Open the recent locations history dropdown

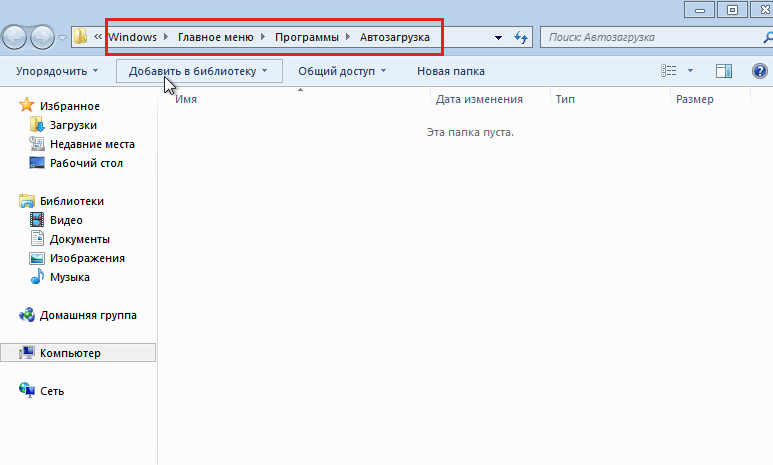click(x=62, y=37)
